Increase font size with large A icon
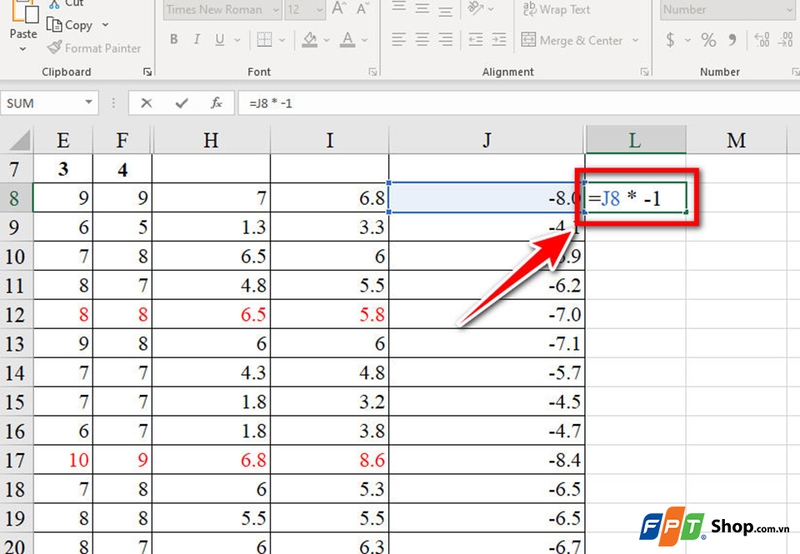The image size is (800, 554). [338, 9]
